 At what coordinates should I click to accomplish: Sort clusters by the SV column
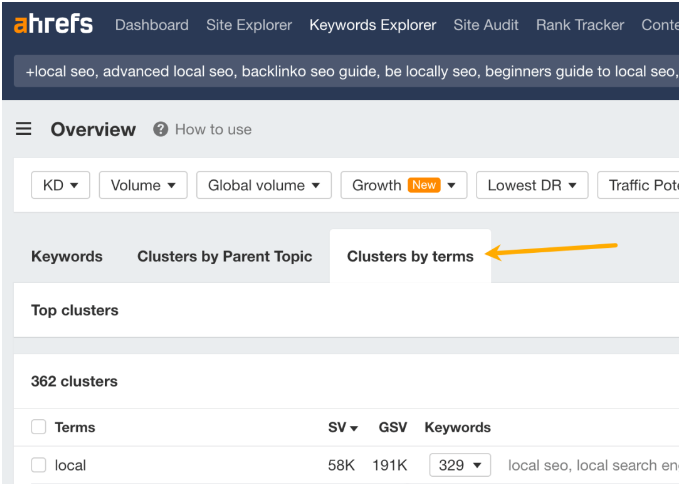(343, 427)
